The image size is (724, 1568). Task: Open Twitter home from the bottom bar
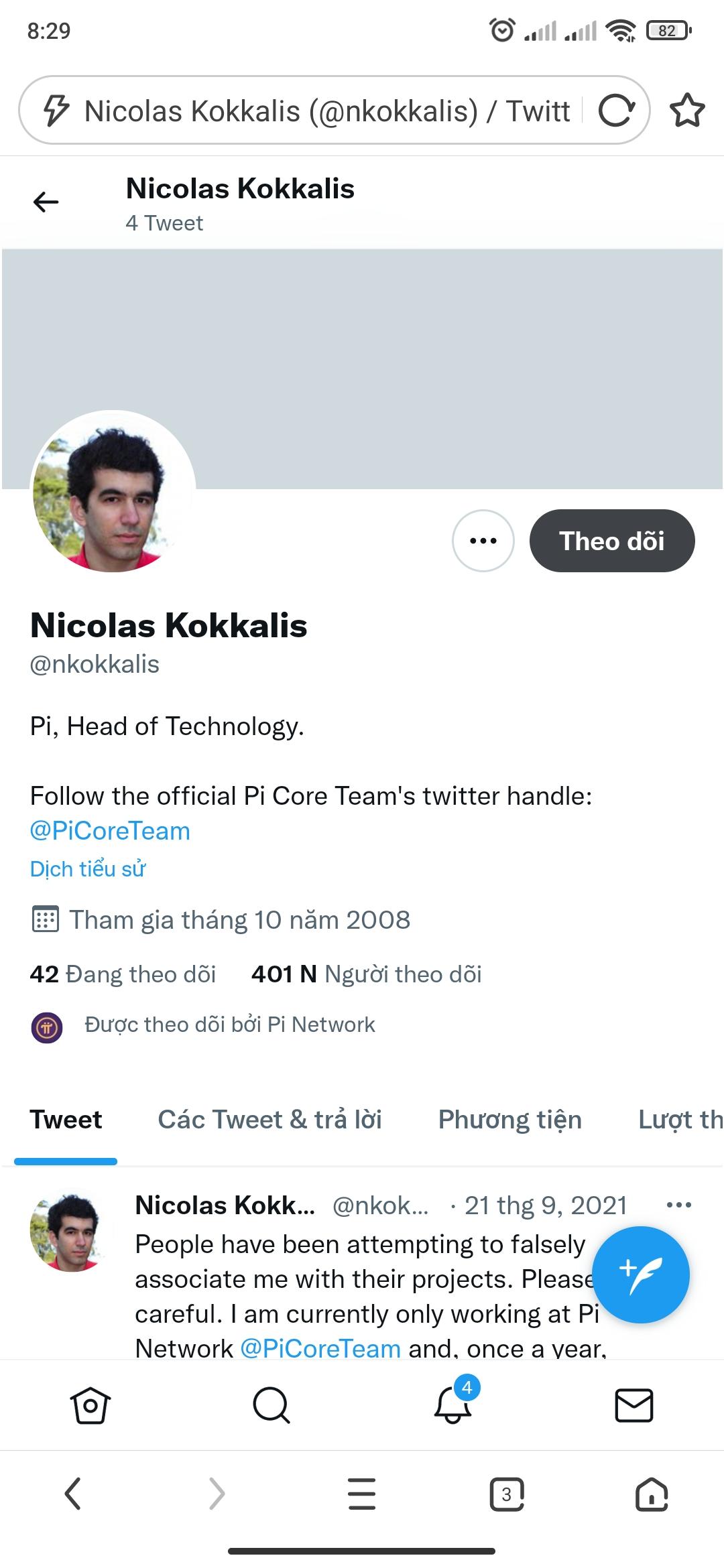click(x=90, y=1404)
